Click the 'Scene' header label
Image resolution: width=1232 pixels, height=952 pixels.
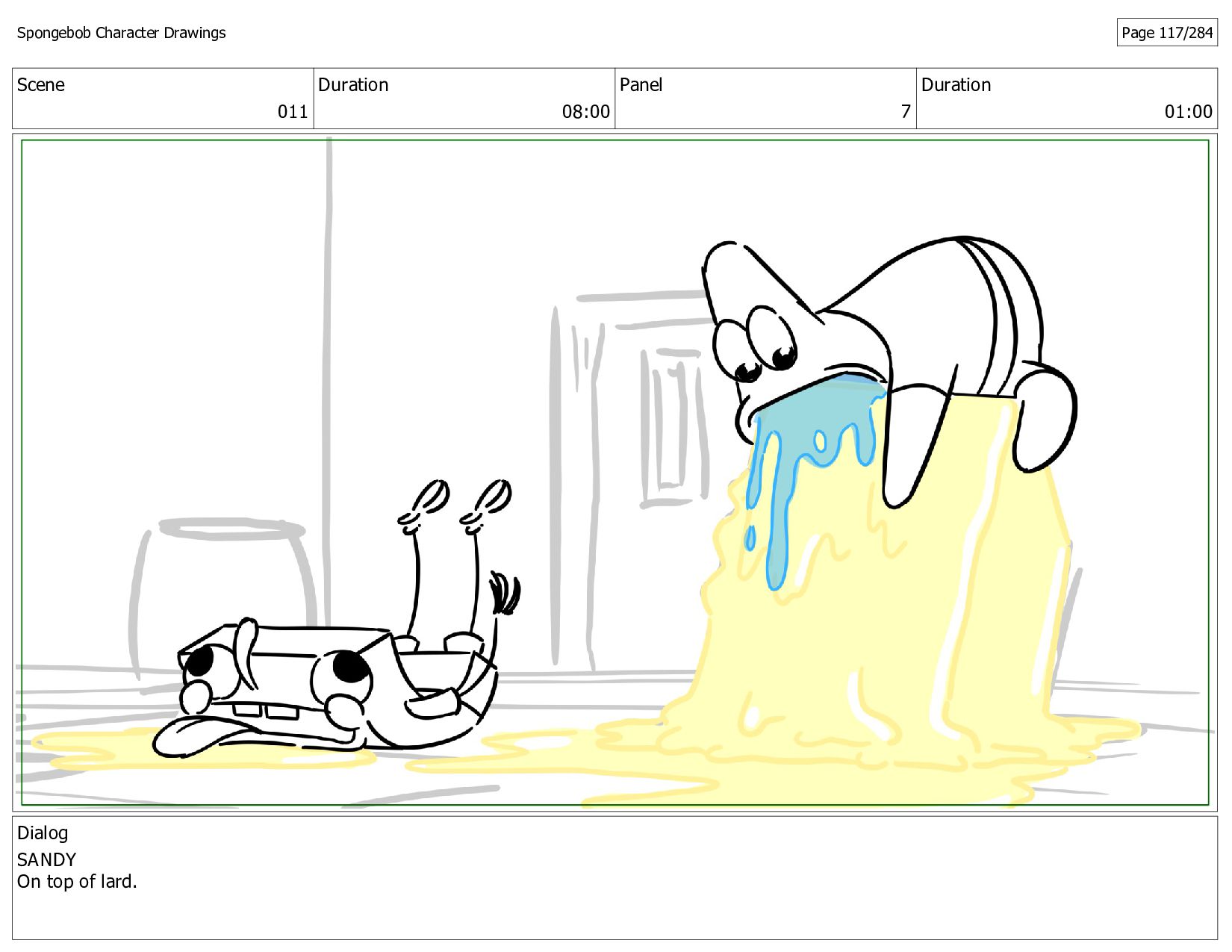pos(41,84)
